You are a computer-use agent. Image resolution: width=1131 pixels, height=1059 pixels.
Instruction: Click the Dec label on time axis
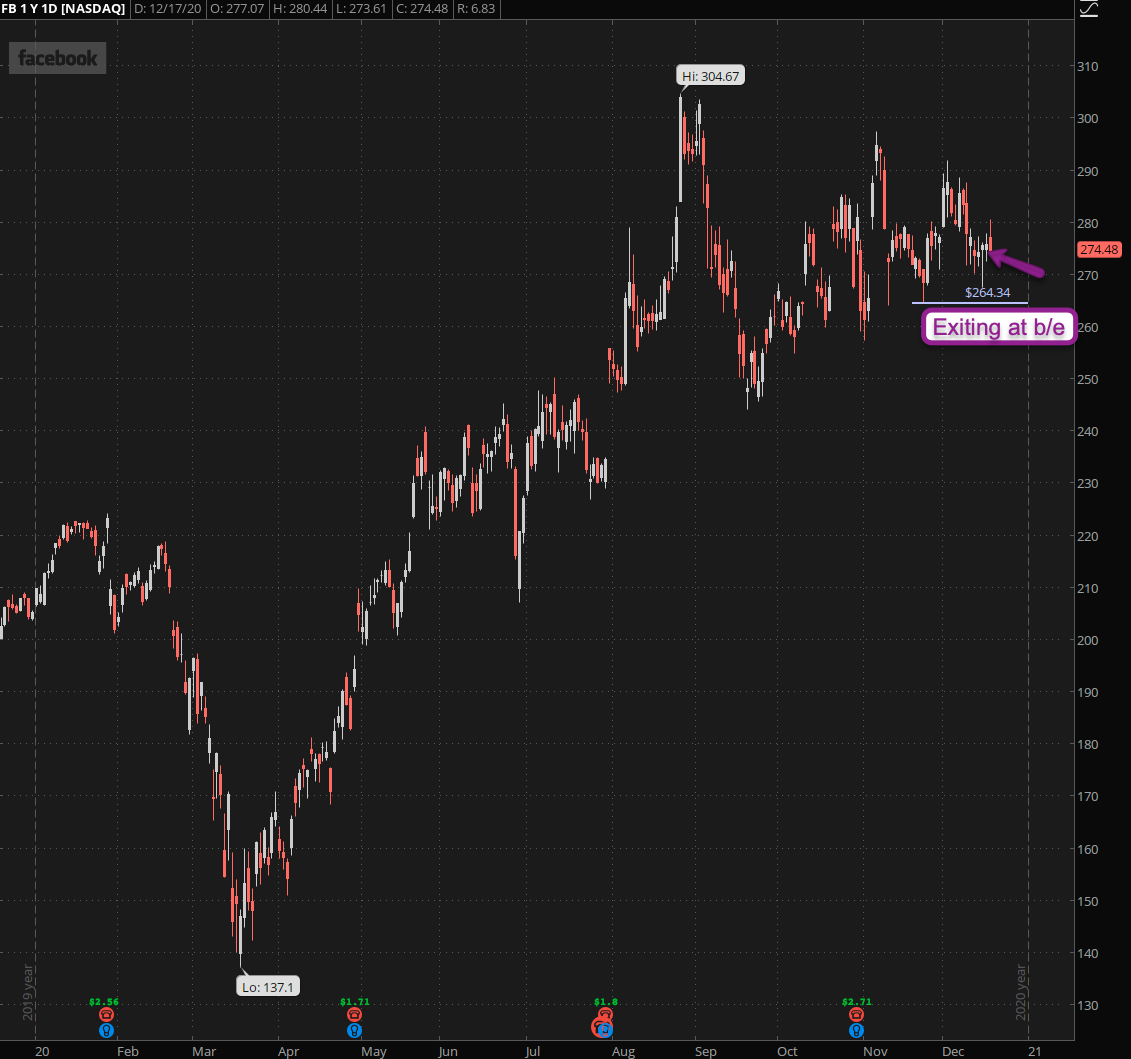click(x=953, y=1051)
